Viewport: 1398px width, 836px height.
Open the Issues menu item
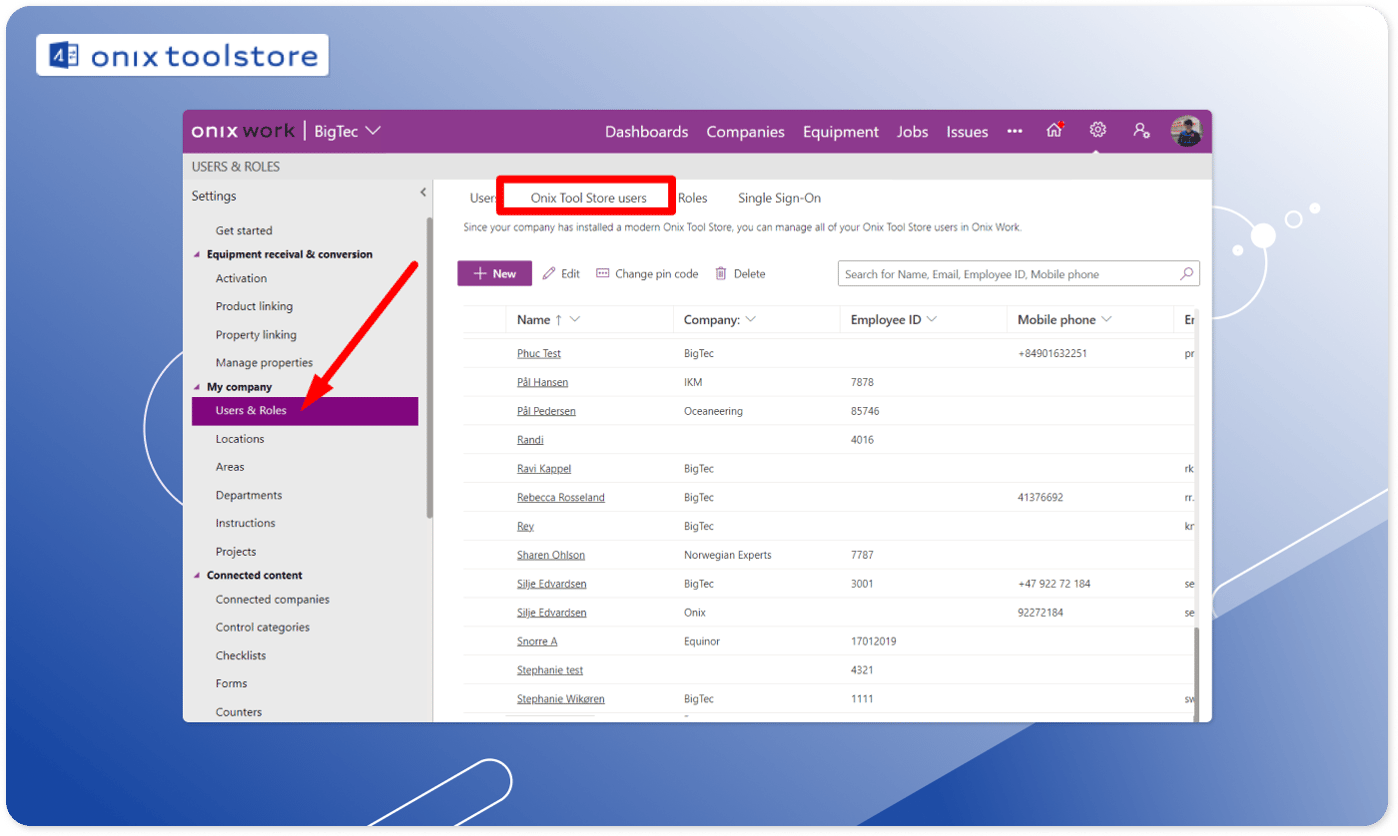(x=967, y=132)
